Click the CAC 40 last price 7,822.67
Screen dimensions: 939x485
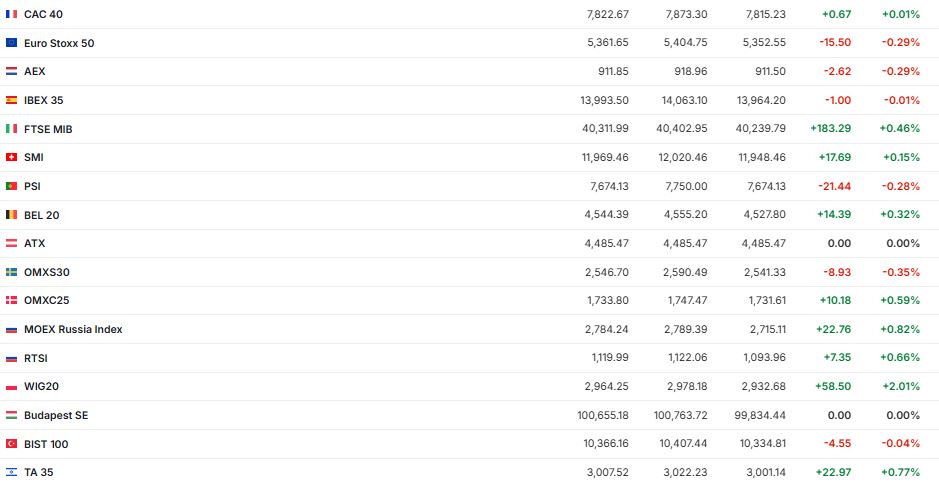pyautogui.click(x=607, y=14)
